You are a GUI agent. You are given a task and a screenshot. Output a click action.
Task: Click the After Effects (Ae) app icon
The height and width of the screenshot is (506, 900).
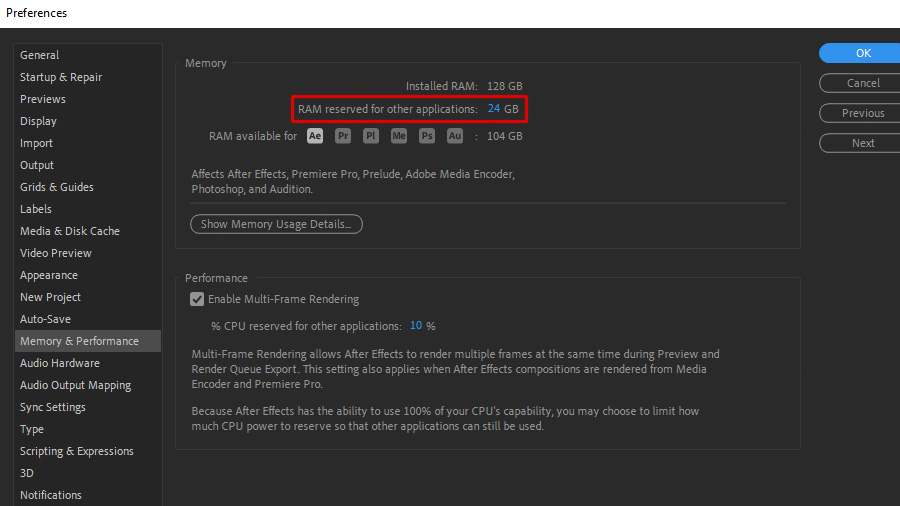click(315, 136)
